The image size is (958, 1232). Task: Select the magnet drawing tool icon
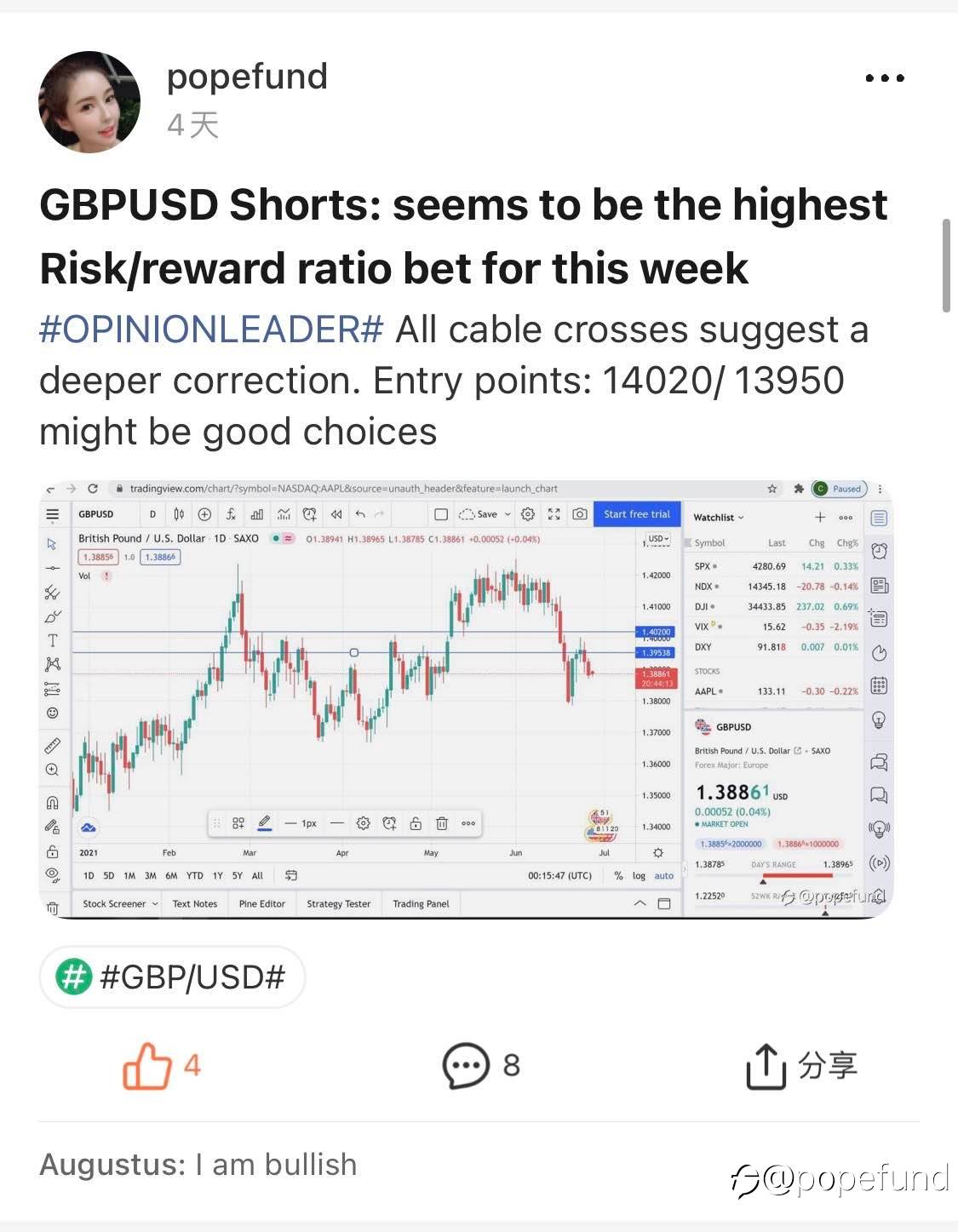(x=52, y=801)
